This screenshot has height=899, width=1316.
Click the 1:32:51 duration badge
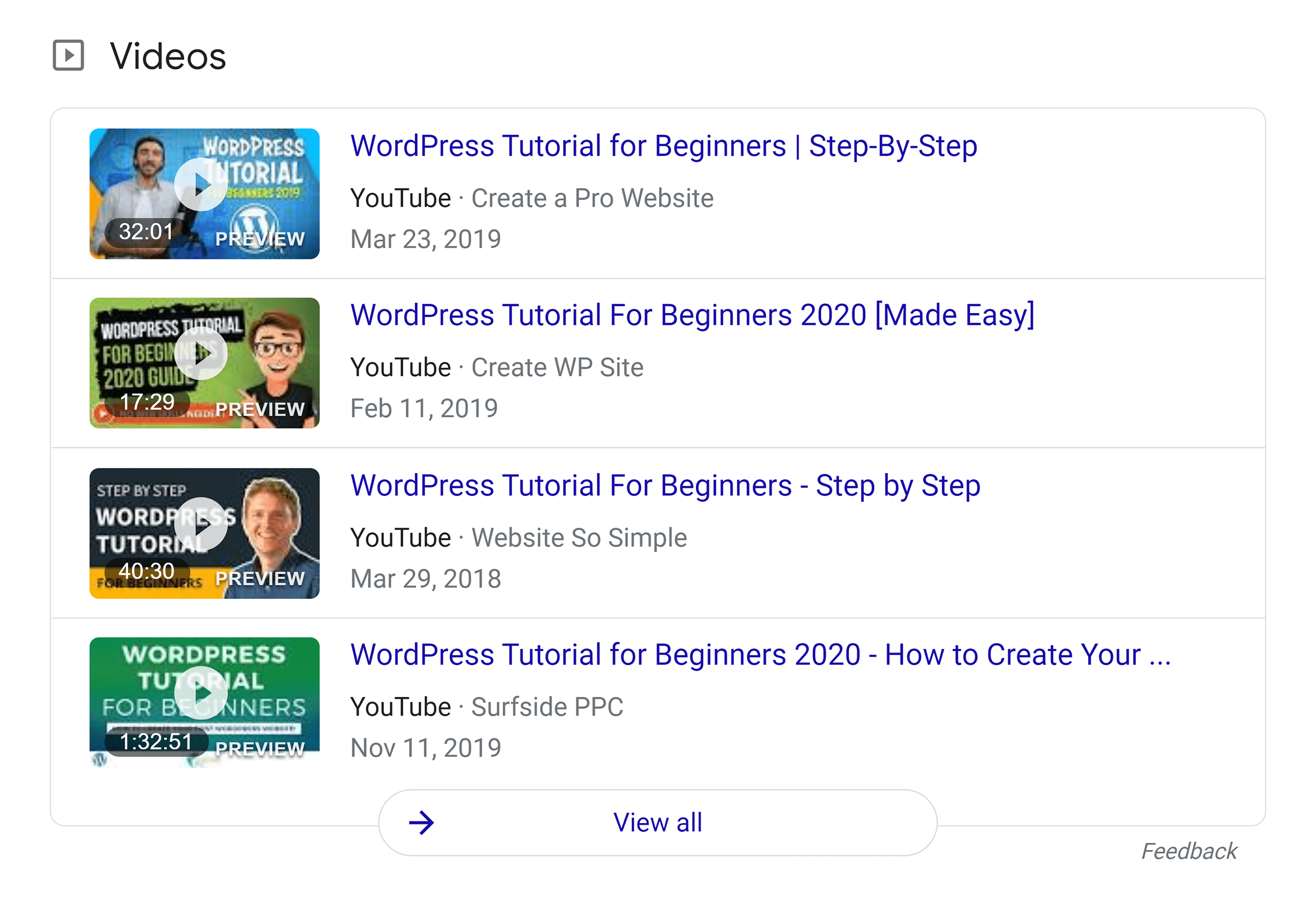point(156,742)
